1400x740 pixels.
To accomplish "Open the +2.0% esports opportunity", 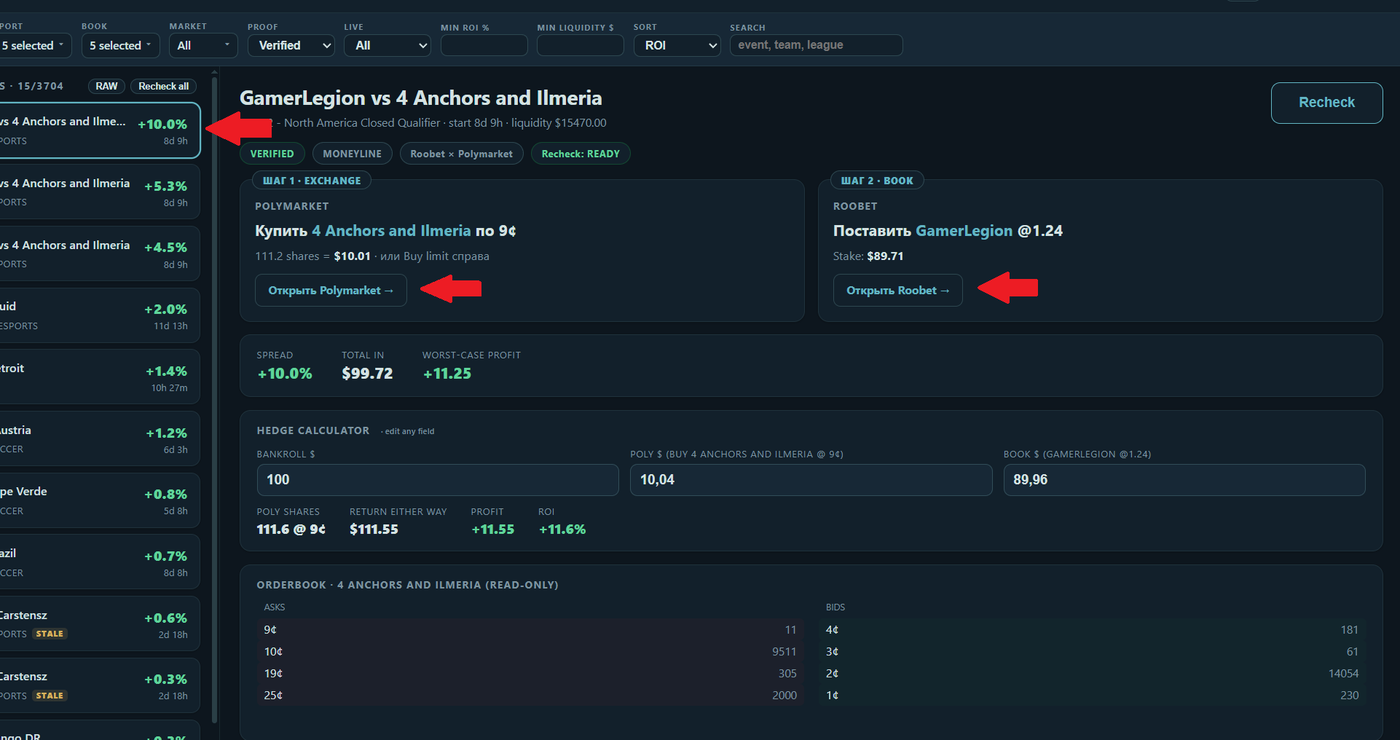I will coord(98,315).
